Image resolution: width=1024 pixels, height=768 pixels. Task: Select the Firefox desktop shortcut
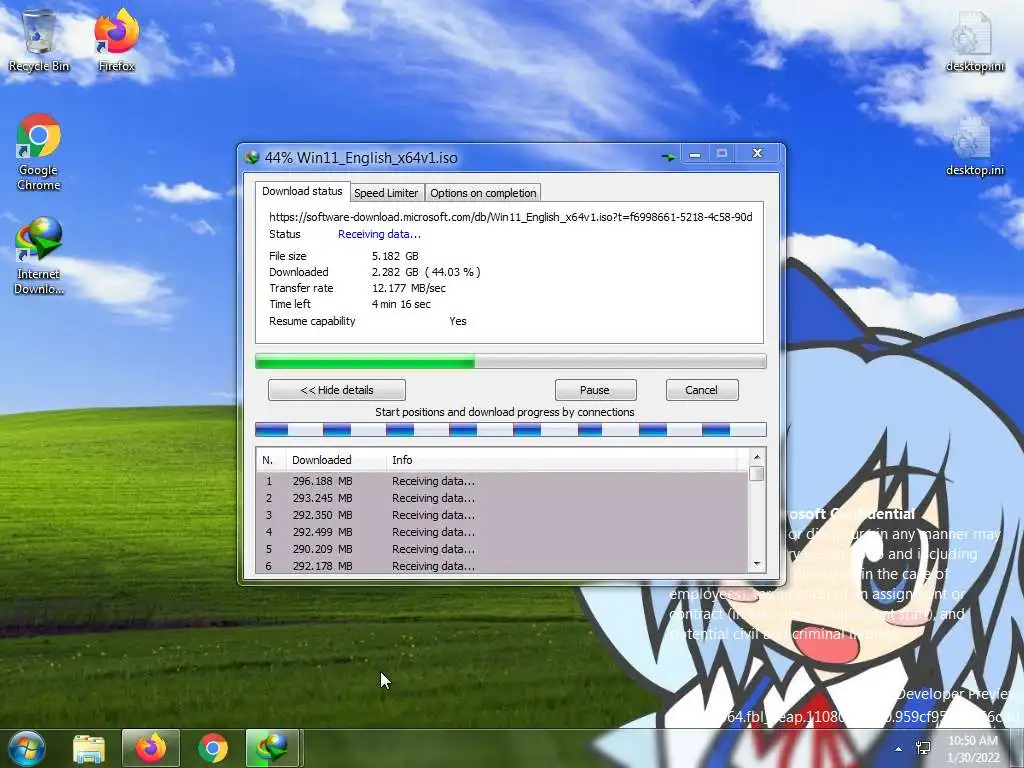(116, 41)
